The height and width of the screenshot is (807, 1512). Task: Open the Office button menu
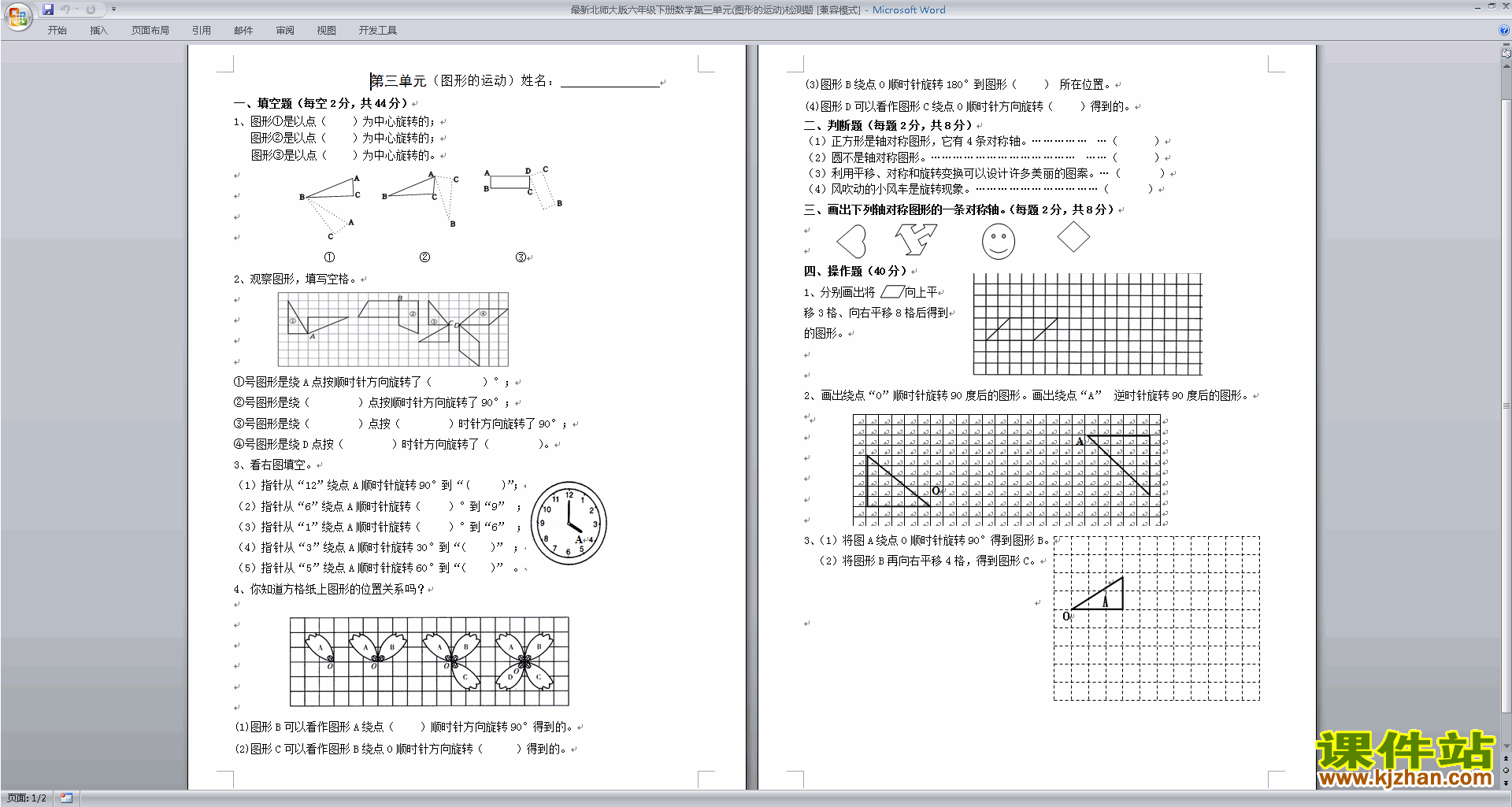[x=17, y=17]
